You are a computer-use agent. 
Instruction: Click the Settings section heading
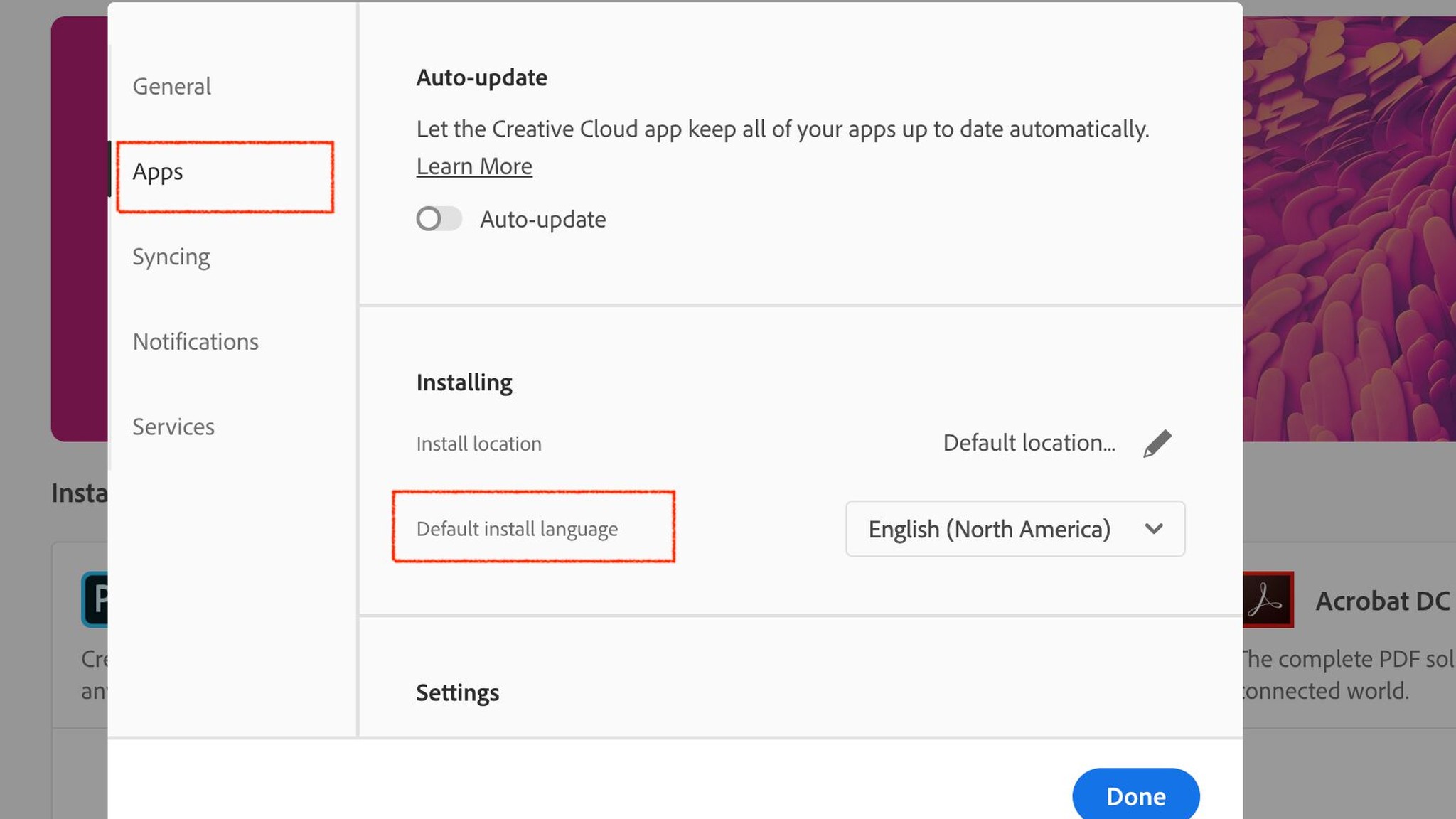pyautogui.click(x=457, y=692)
